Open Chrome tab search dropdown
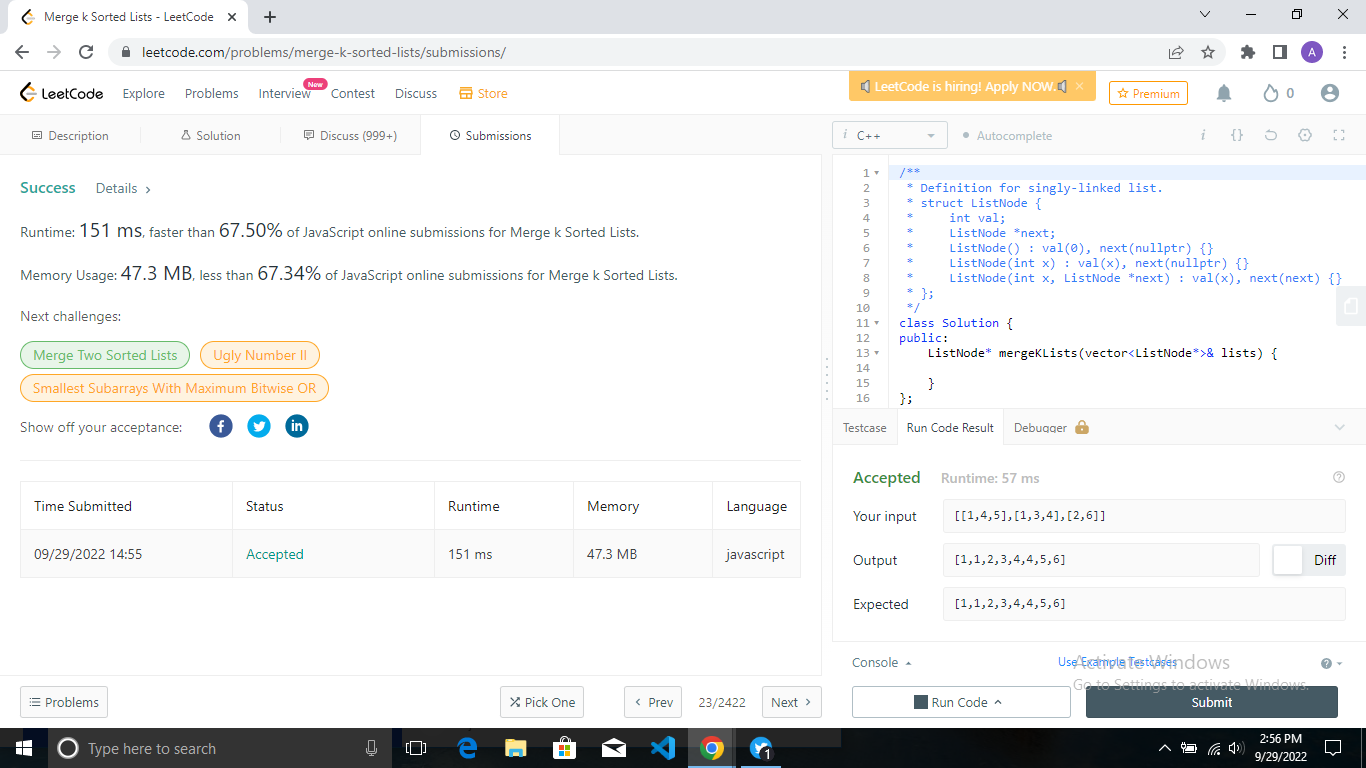Screen dimensions: 1366x768 point(1204,15)
